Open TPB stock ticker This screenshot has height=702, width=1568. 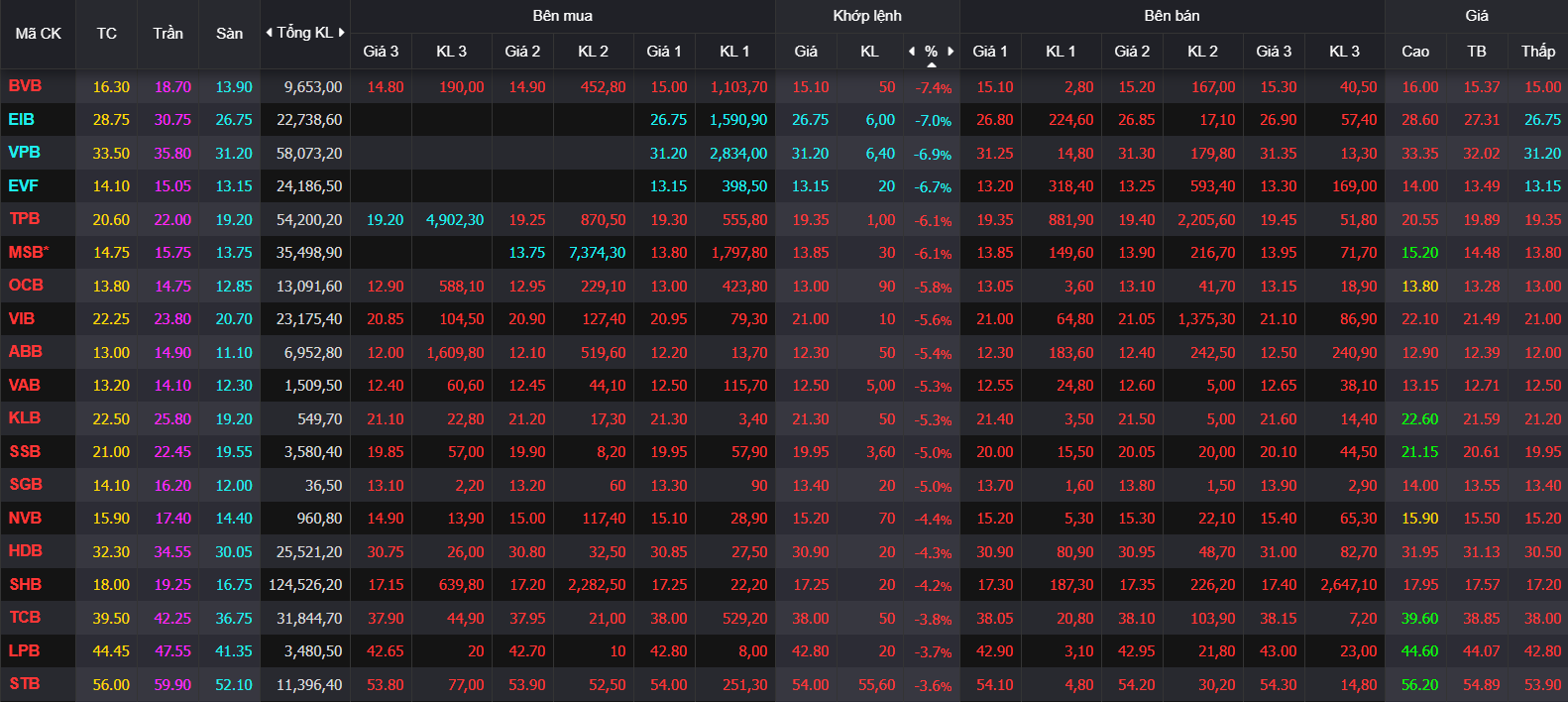click(x=25, y=219)
